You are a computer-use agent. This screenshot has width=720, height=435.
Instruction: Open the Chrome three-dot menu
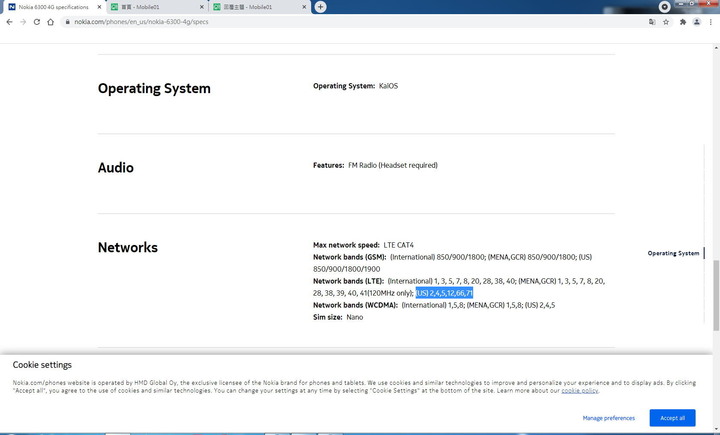[710, 22]
